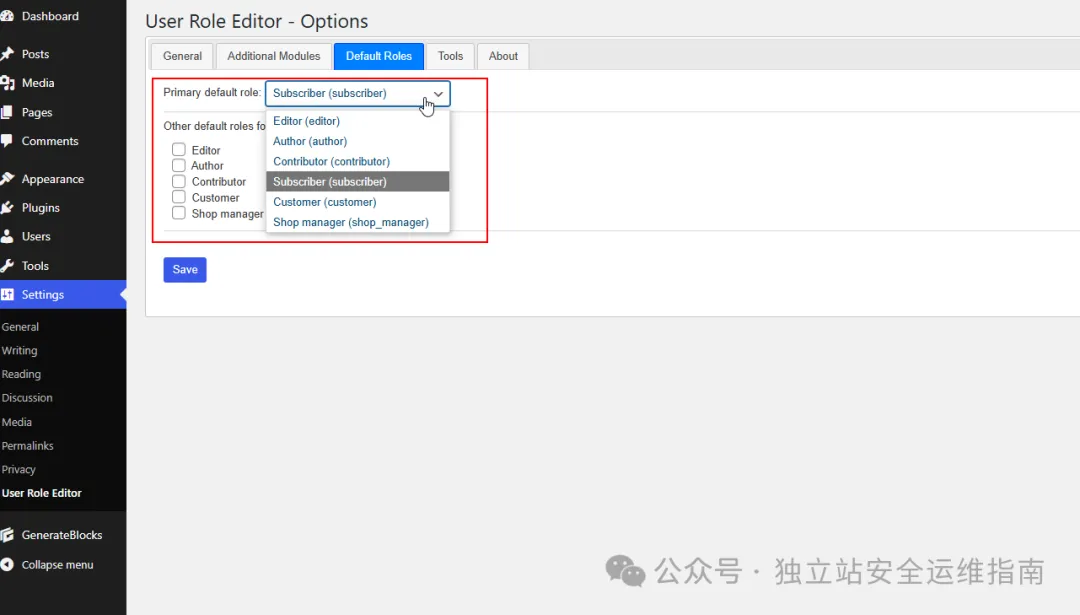Open the Privacy settings link
The width and height of the screenshot is (1080, 615).
coord(19,470)
